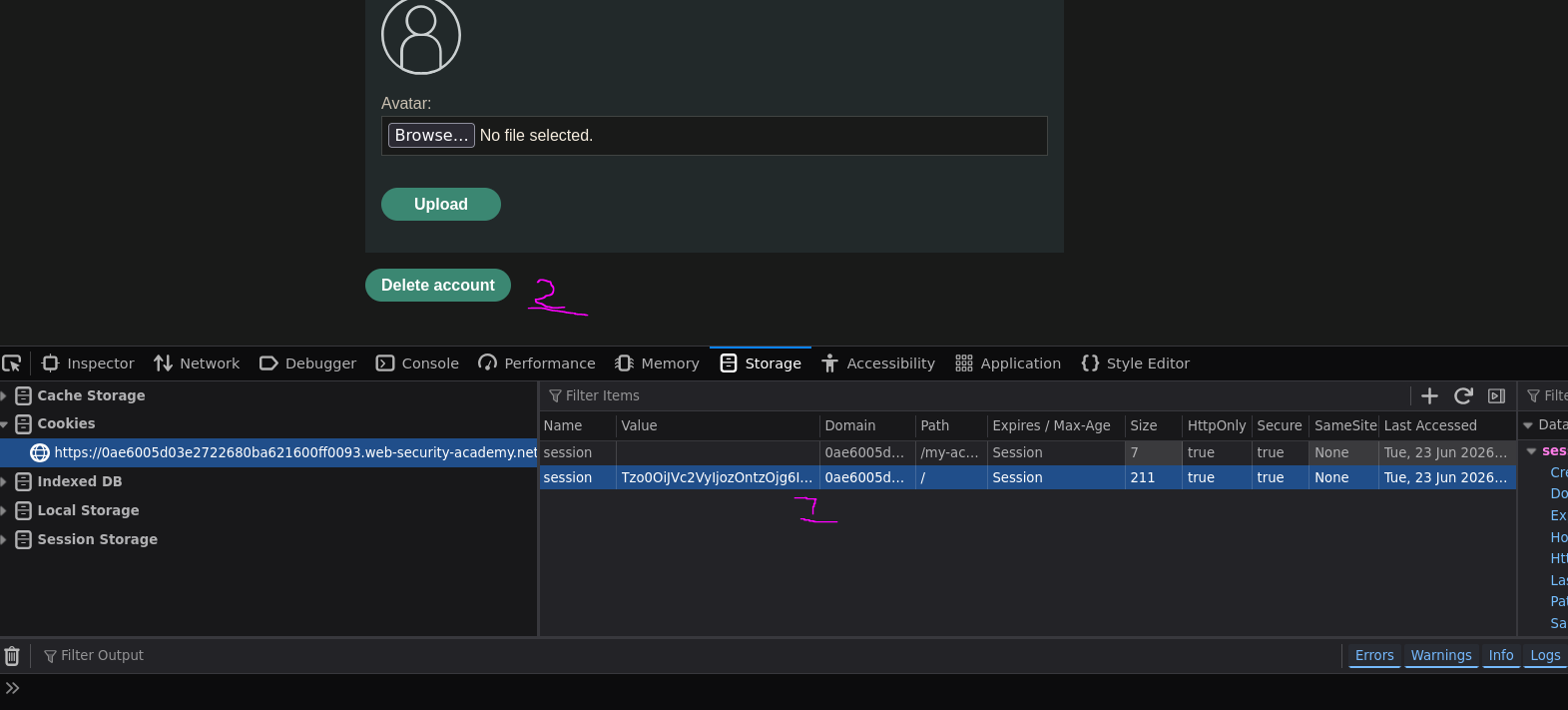Activate the element picker icon
Screen dimensions: 1568x710
click(12, 363)
